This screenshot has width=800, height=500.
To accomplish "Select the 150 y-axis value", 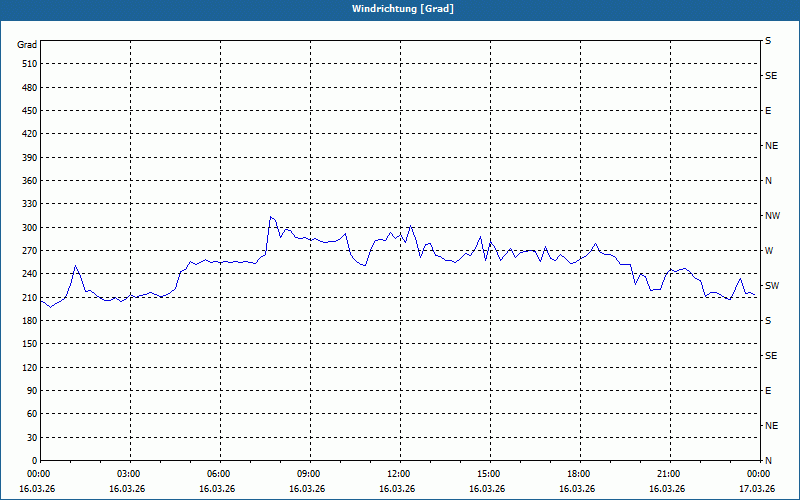I will (x=30, y=344).
